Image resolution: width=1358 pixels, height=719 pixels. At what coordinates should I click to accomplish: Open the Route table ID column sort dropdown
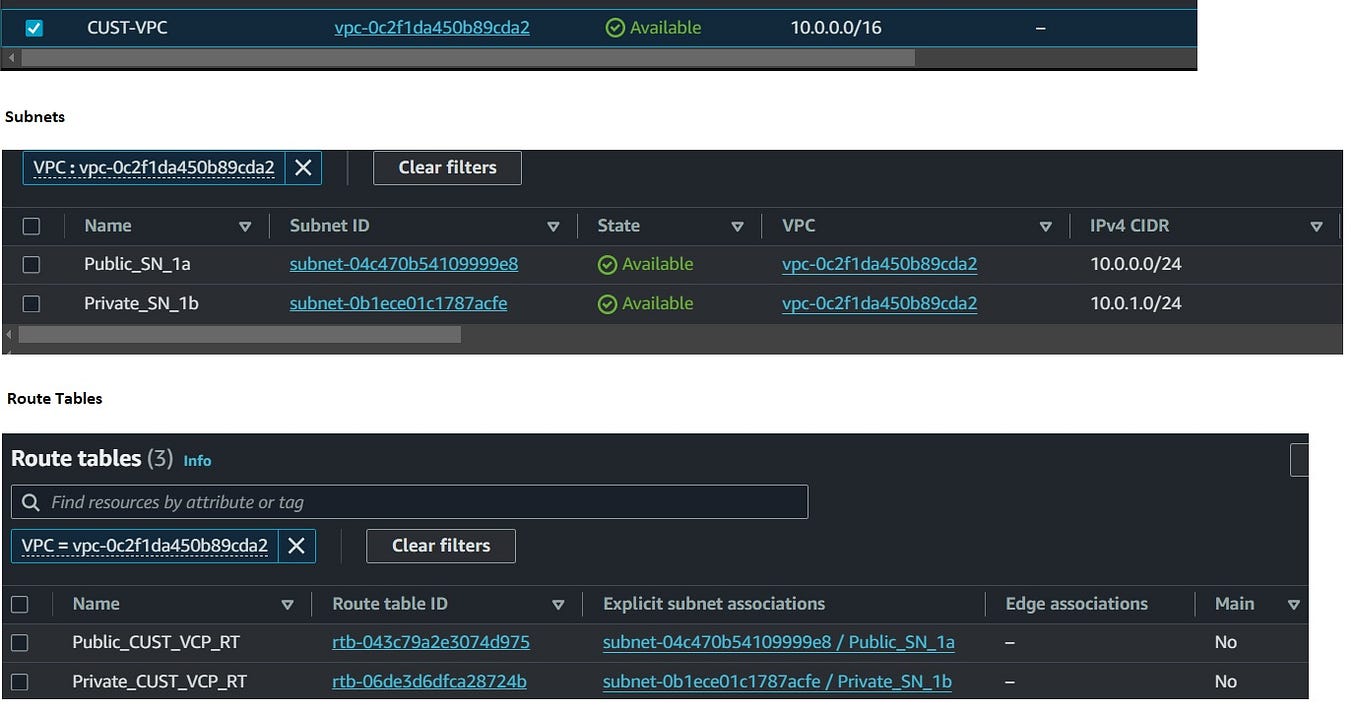(559, 604)
